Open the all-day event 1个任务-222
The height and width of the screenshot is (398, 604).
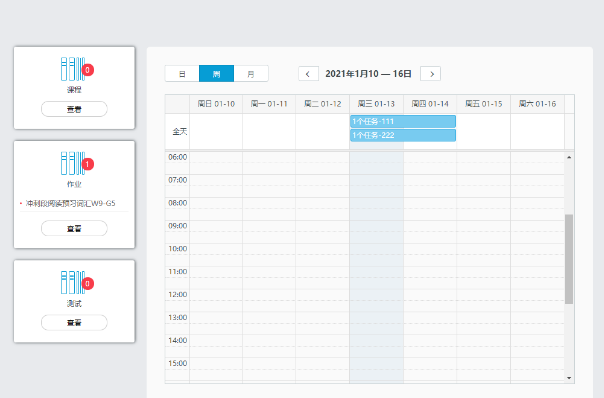[x=403, y=135]
